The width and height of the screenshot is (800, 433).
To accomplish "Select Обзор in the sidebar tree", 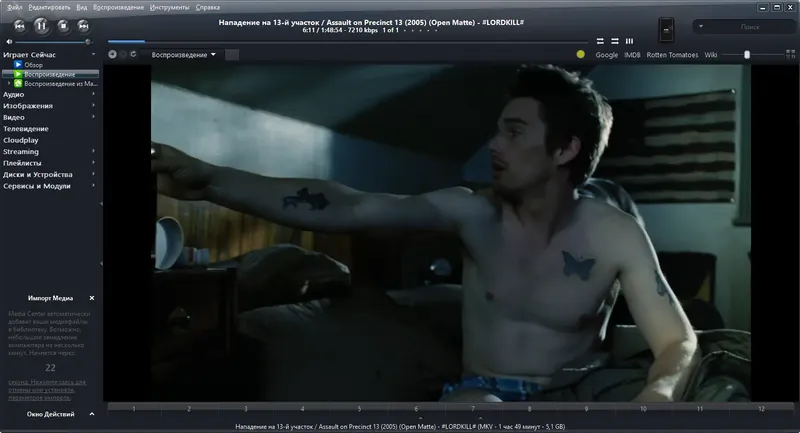I will (33, 65).
